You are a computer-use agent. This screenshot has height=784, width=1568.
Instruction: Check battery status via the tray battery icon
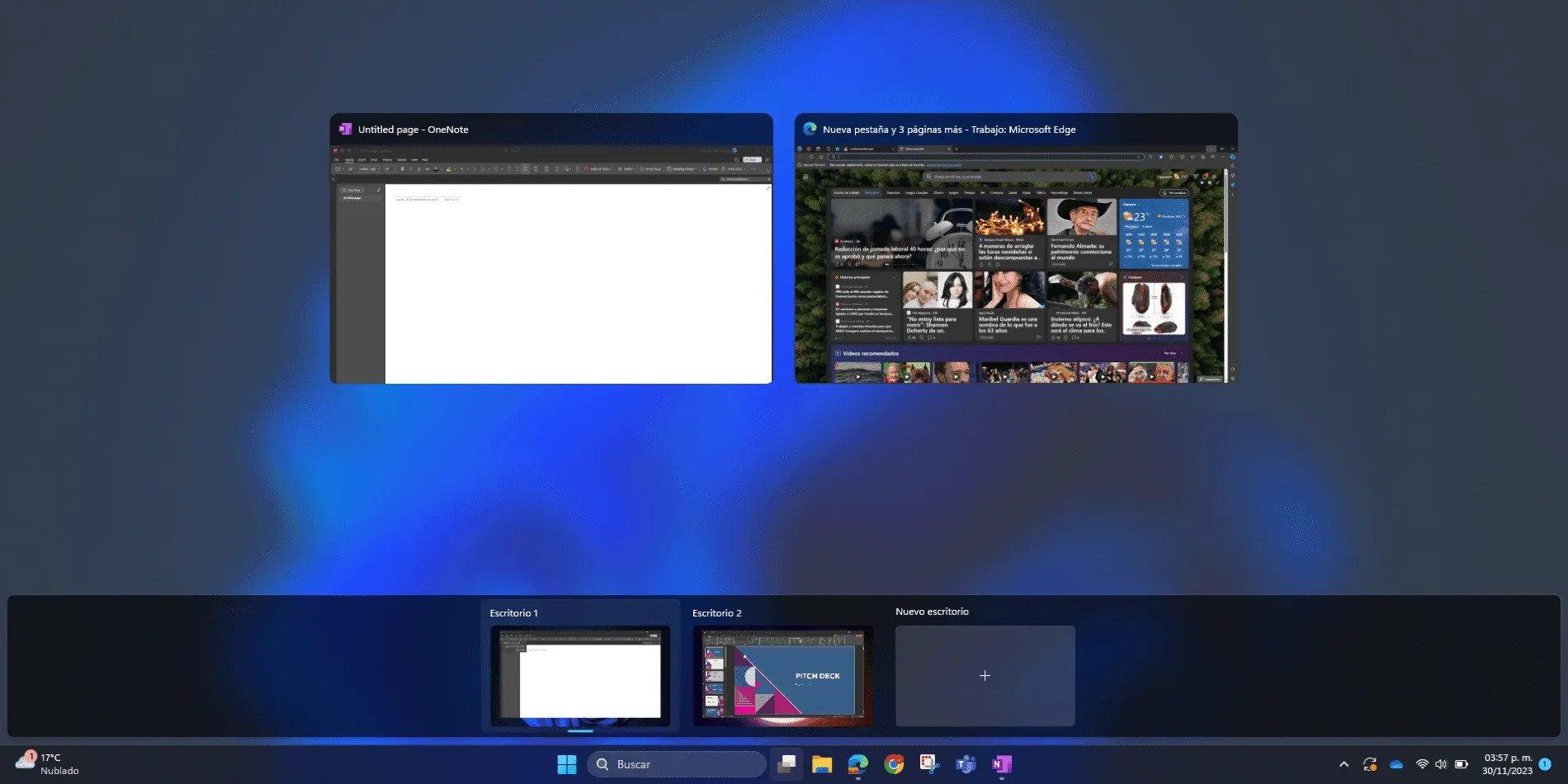1462,764
